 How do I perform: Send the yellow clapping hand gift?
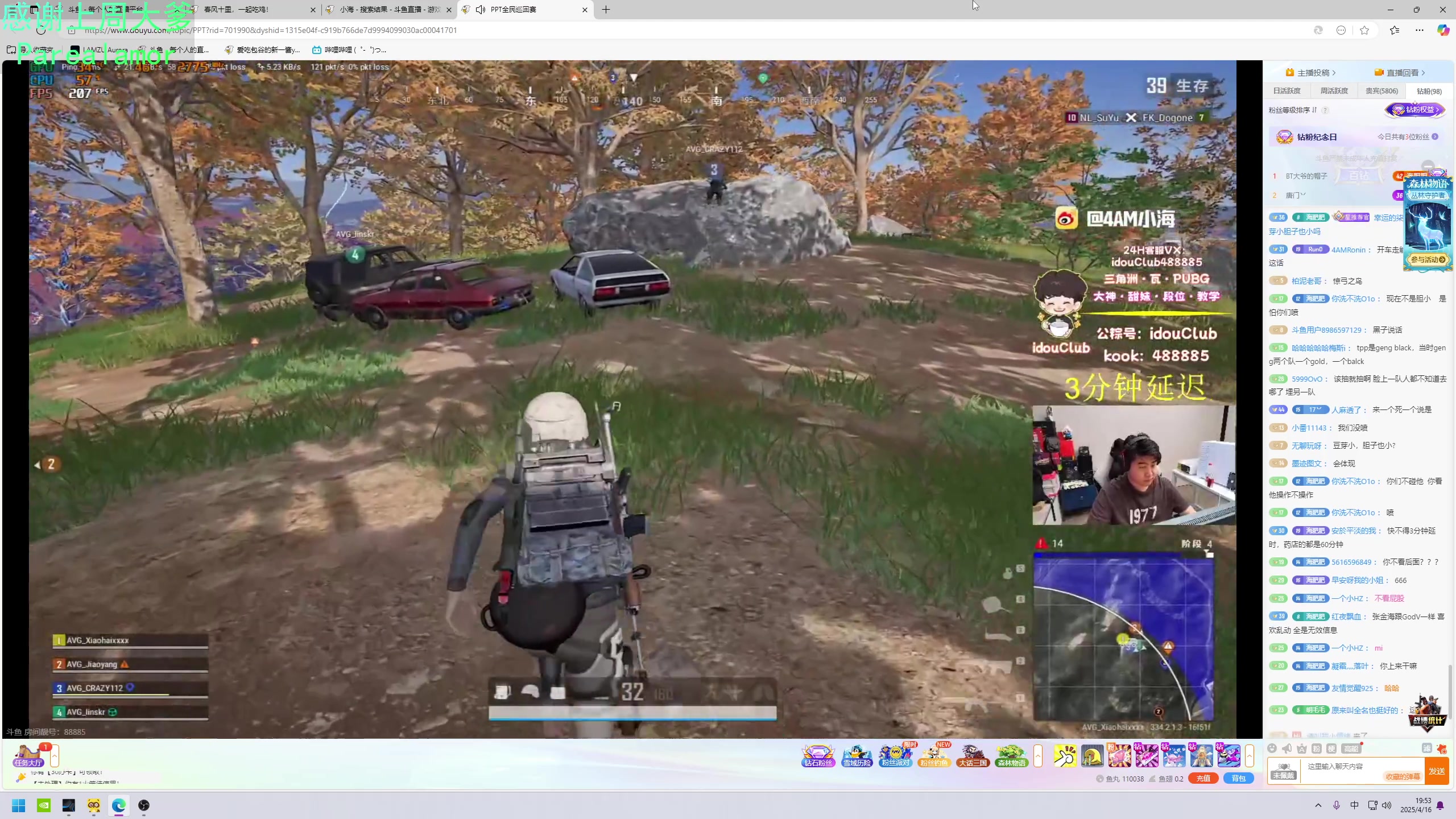point(1065,756)
